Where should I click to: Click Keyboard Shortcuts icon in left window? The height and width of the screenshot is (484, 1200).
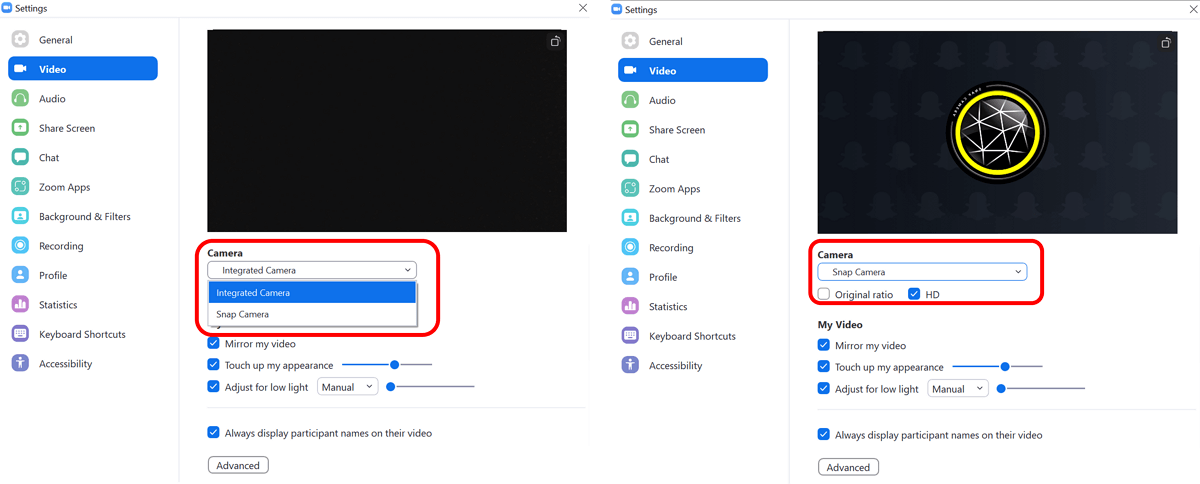tap(20, 334)
